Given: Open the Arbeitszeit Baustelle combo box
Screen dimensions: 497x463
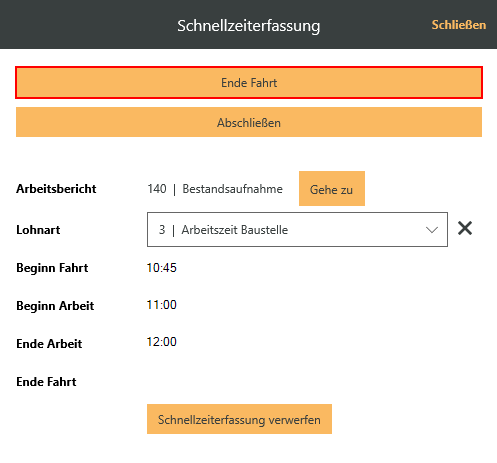Looking at the screenshot, I should (297, 230).
